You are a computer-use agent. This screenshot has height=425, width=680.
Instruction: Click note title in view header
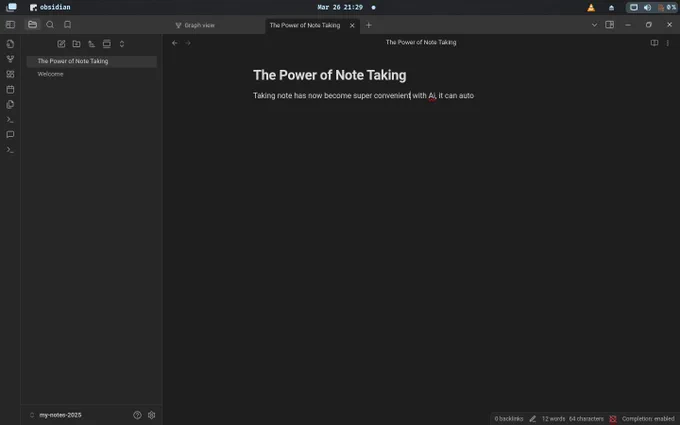point(421,42)
